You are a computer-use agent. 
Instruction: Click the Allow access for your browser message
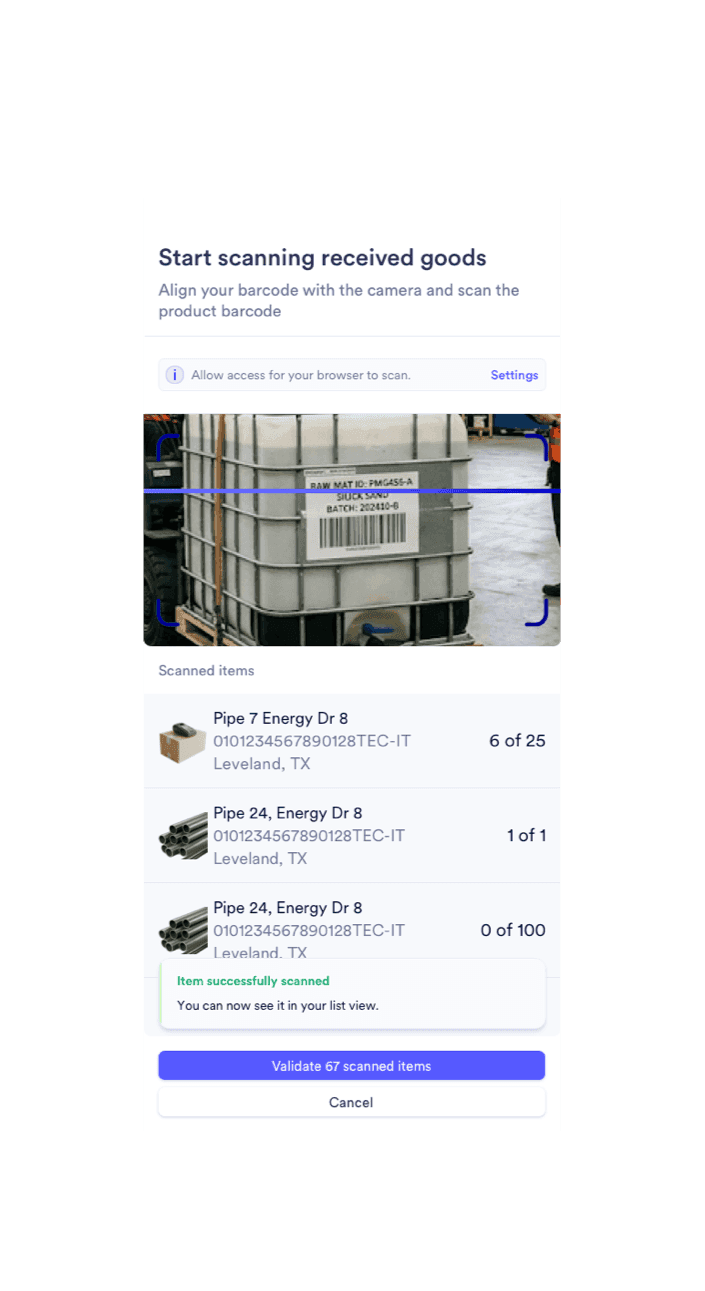[301, 375]
